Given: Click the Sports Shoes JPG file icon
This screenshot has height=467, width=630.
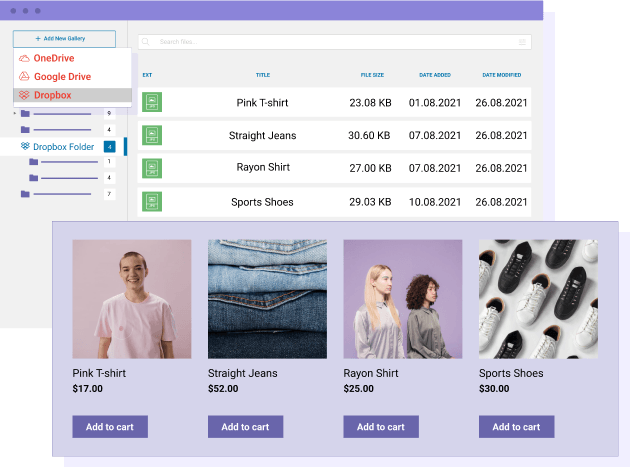Looking at the screenshot, I should pyautogui.click(x=152, y=201).
